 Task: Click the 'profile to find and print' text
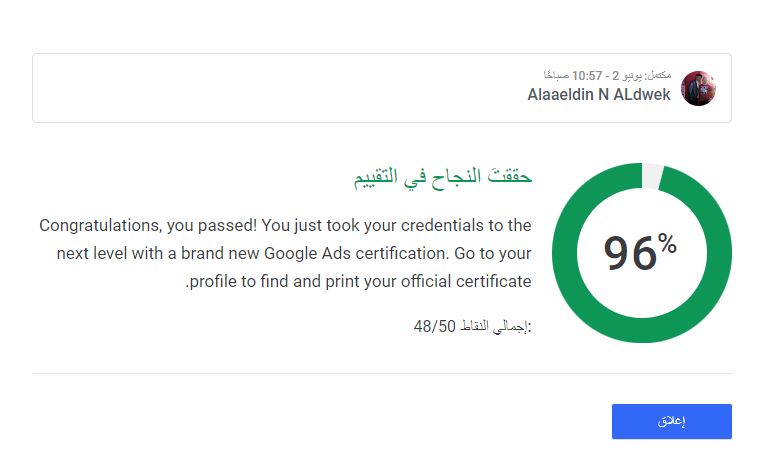tap(293, 281)
